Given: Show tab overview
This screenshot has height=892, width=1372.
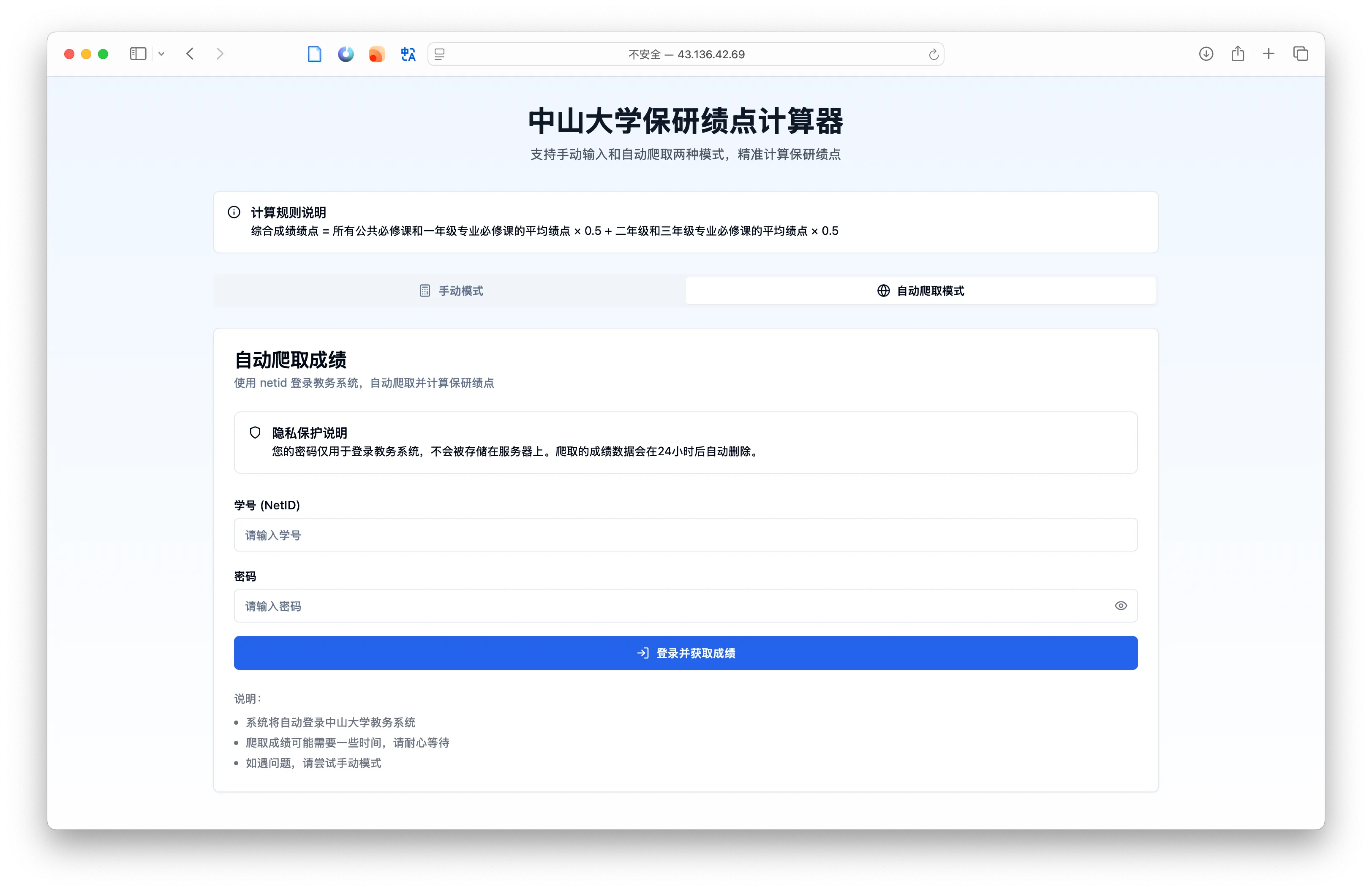Looking at the screenshot, I should pos(1301,54).
